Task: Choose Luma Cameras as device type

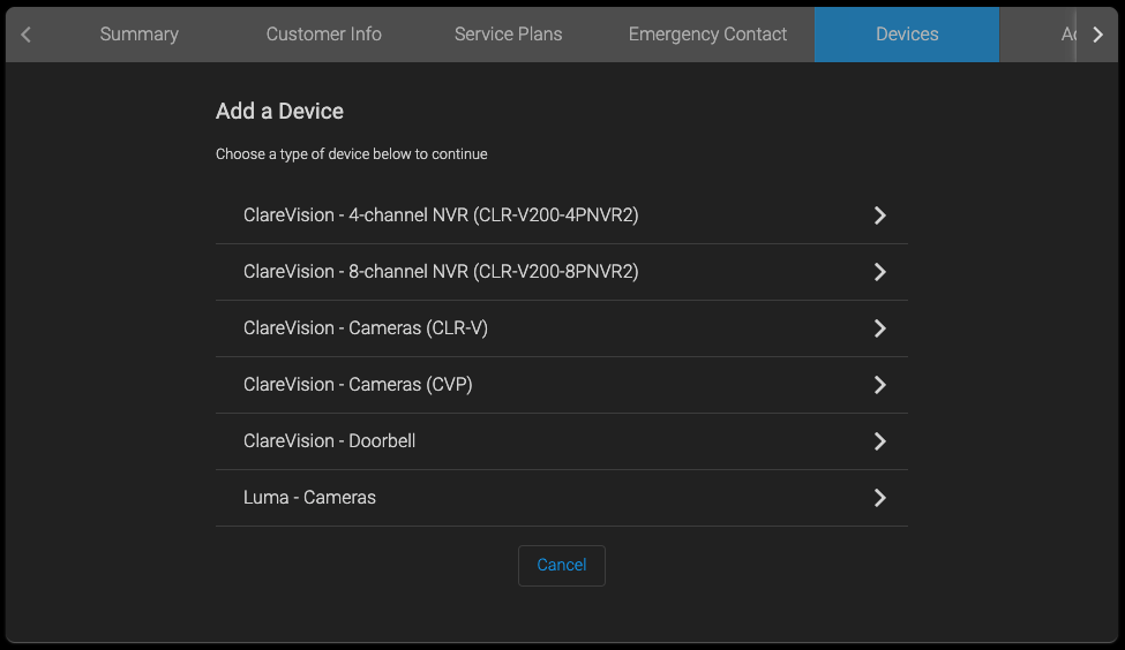Action: tap(560, 498)
